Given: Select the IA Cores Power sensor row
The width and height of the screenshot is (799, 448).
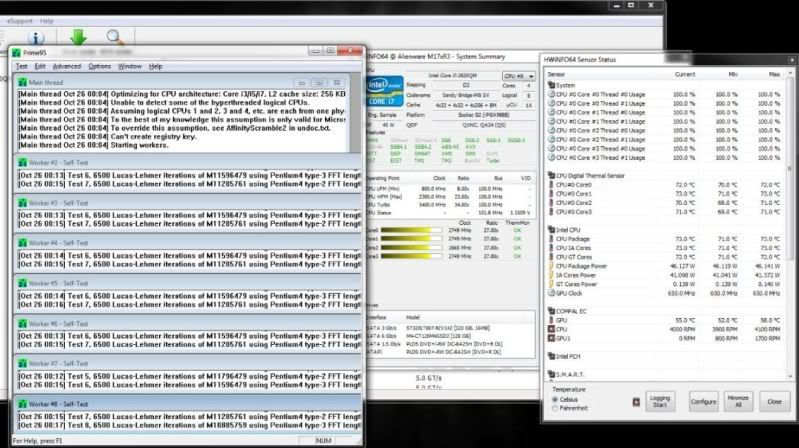Looking at the screenshot, I should pos(665,275).
